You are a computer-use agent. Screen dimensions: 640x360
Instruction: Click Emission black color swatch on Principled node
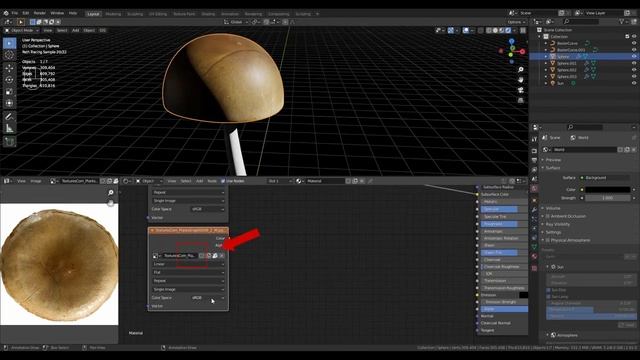(523, 295)
